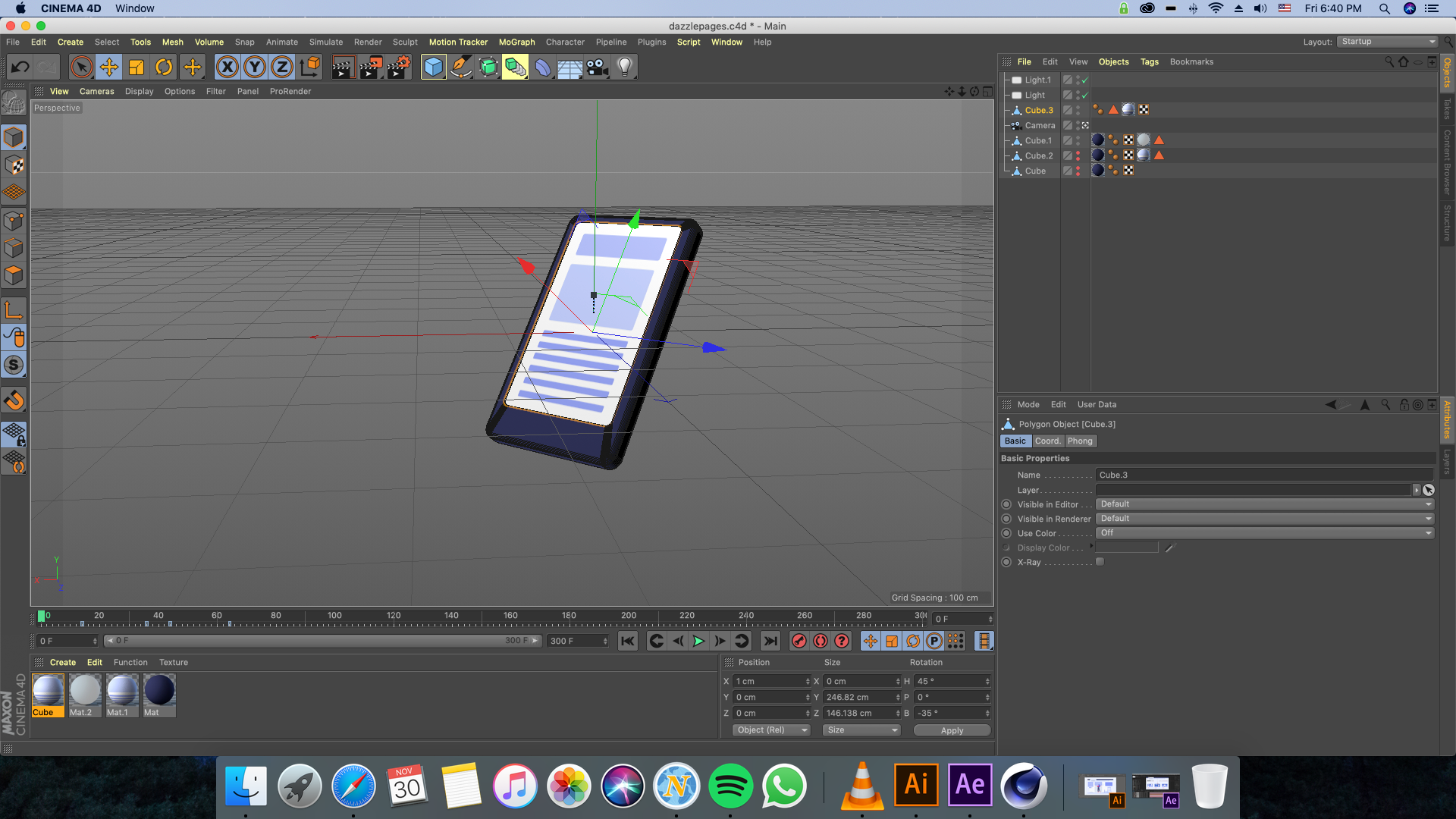Toggle X-axis lock icon
The image size is (1456, 819).
227,67
